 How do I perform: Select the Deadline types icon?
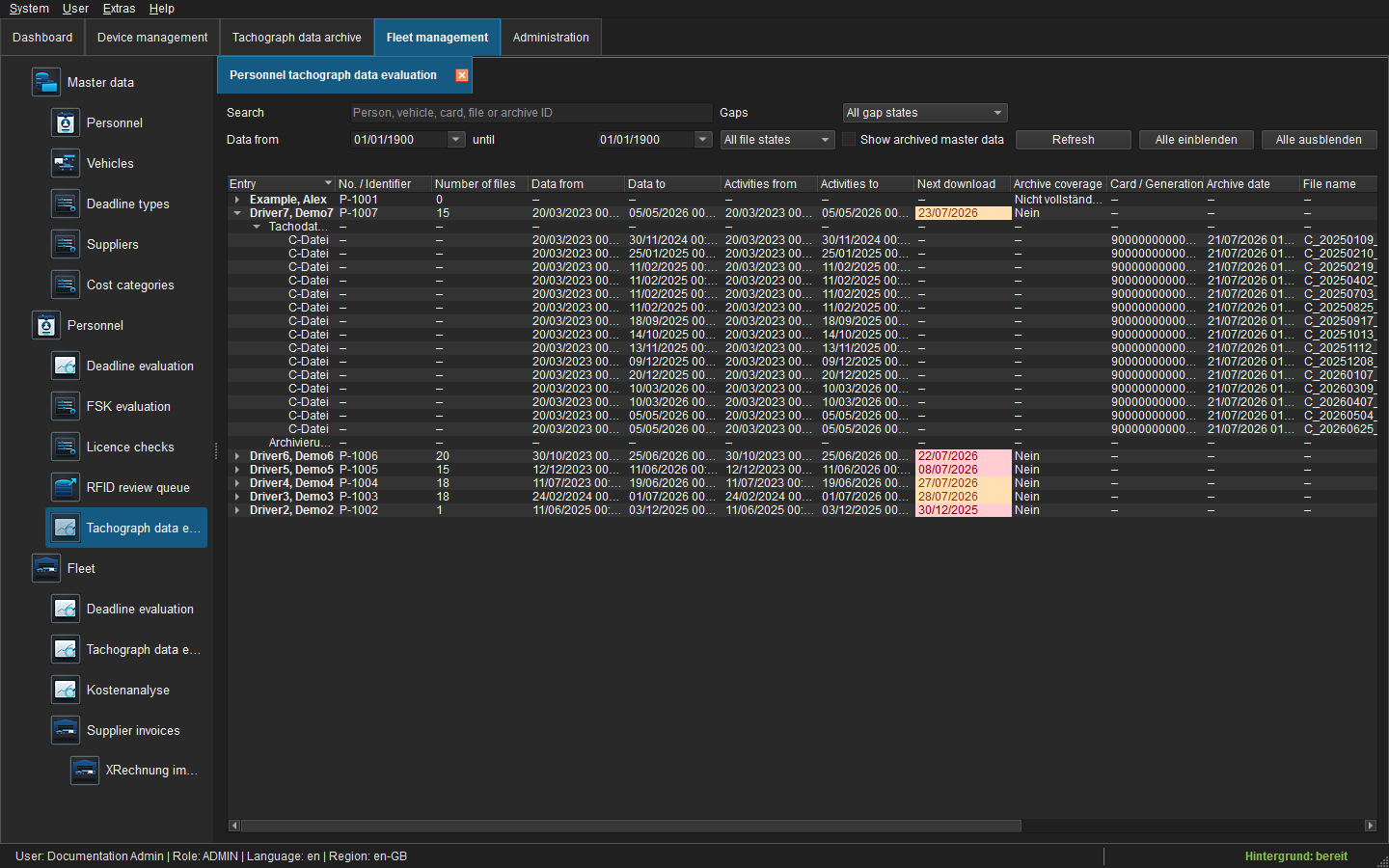66,203
